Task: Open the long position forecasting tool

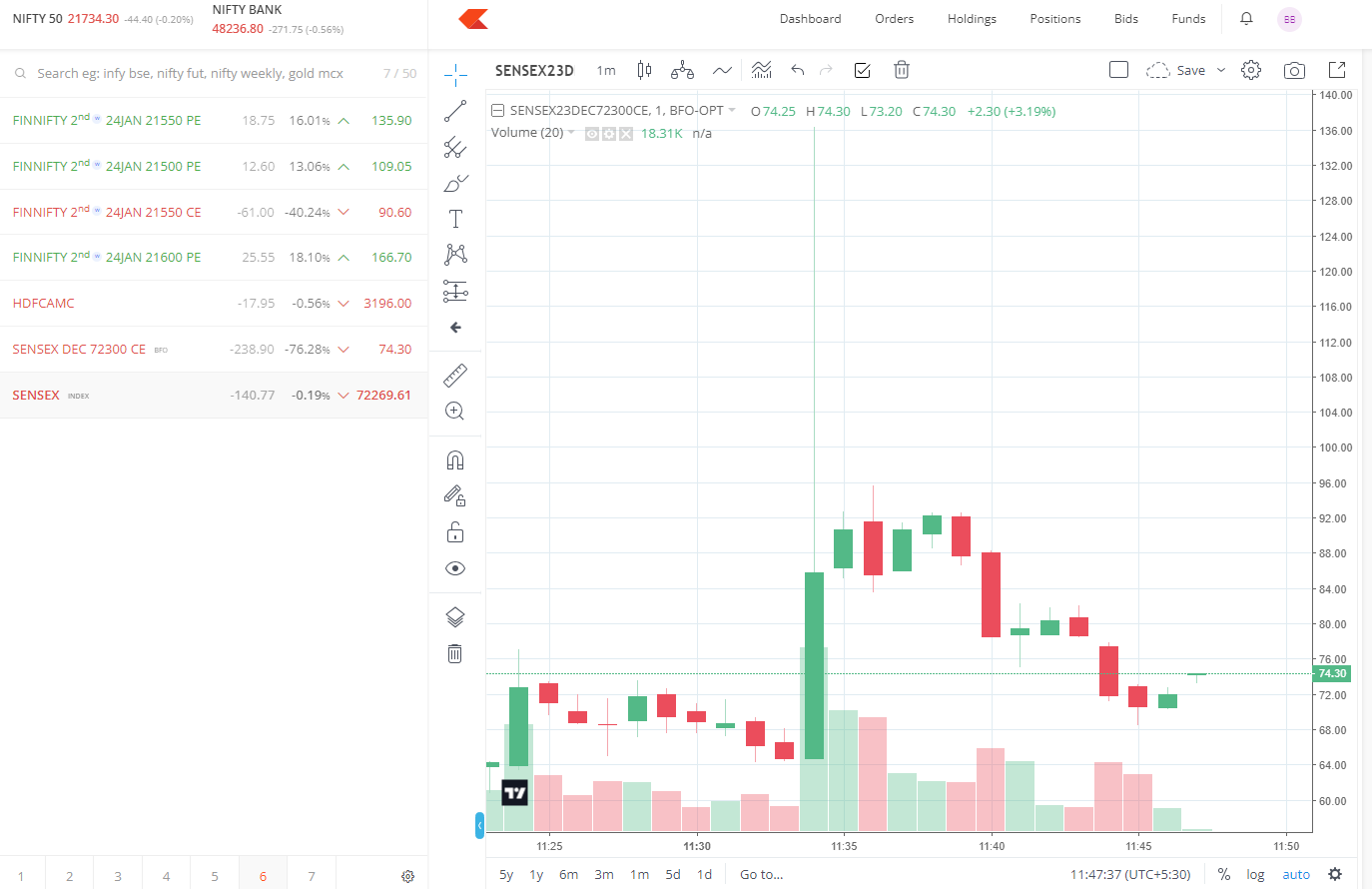Action: coord(455,291)
